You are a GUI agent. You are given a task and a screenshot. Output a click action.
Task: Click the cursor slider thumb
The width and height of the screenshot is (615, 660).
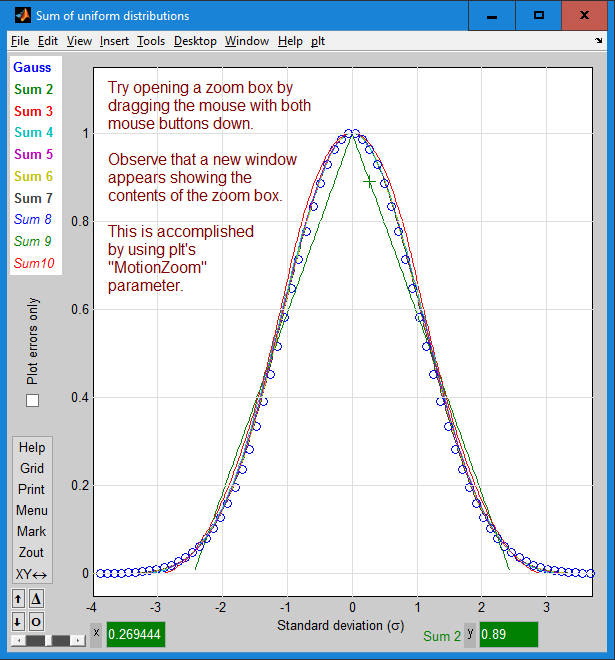pos(48,641)
